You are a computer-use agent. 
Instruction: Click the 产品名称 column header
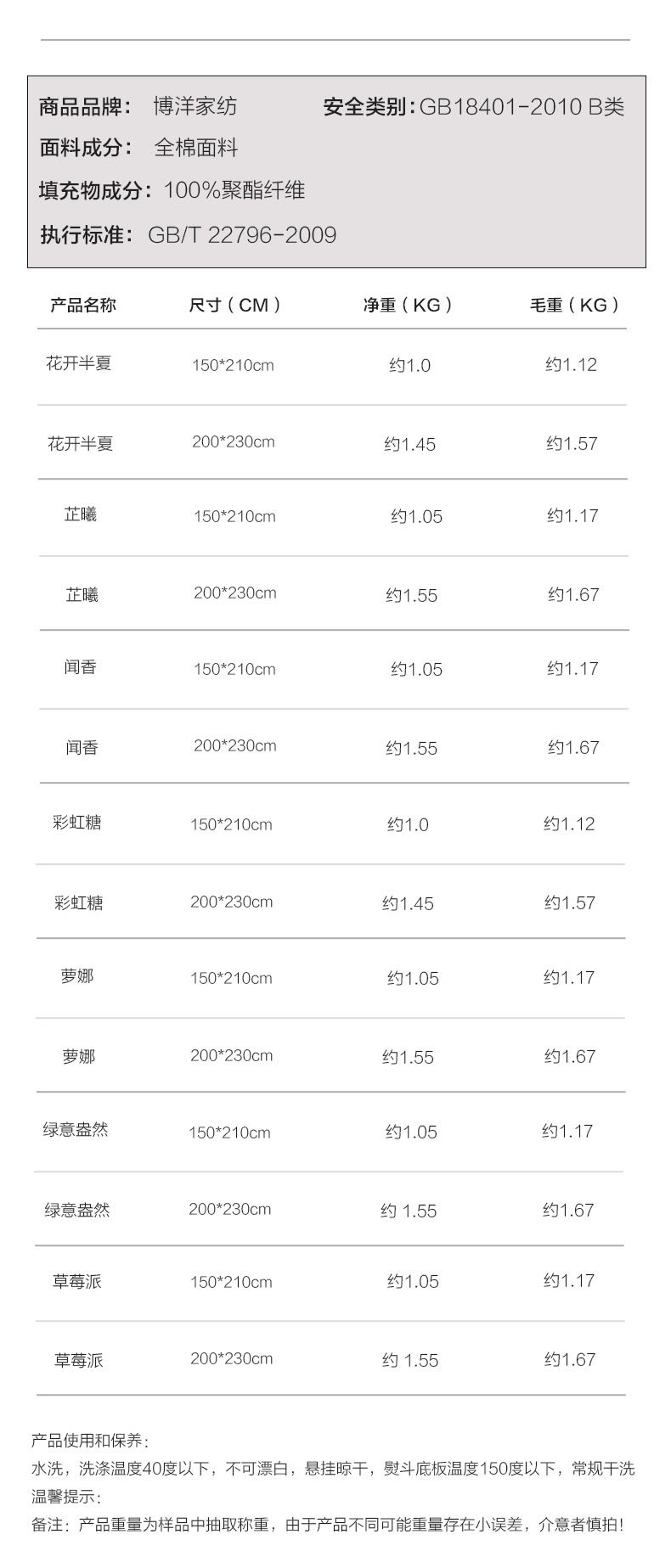point(83,305)
